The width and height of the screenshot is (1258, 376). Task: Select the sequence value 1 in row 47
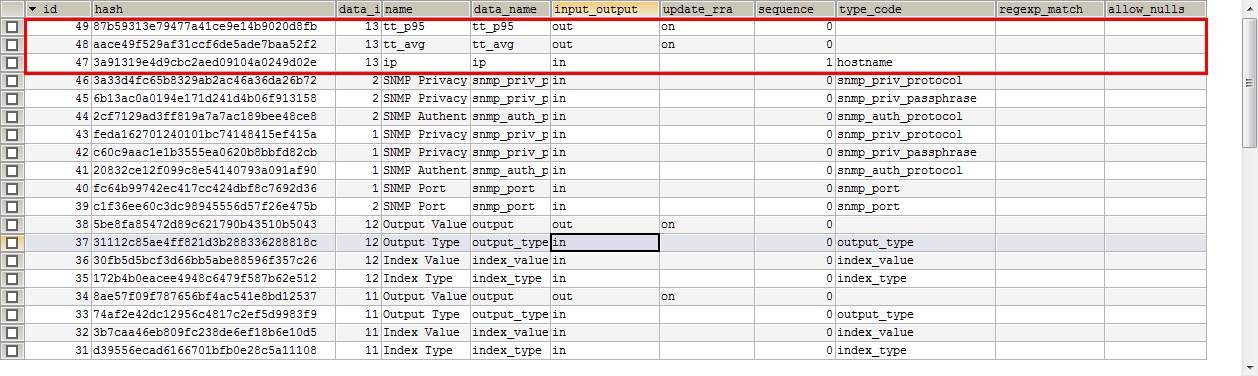point(795,63)
